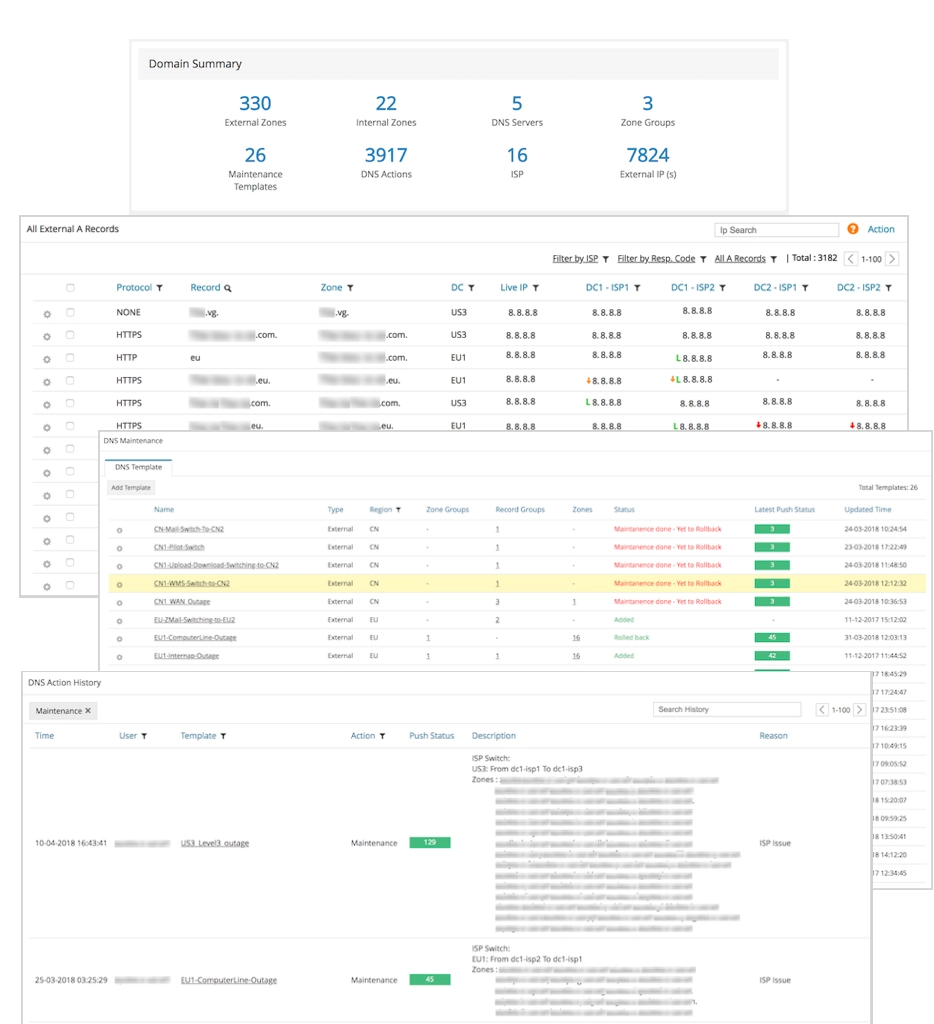Switch to the DNS Template tab

[139, 467]
